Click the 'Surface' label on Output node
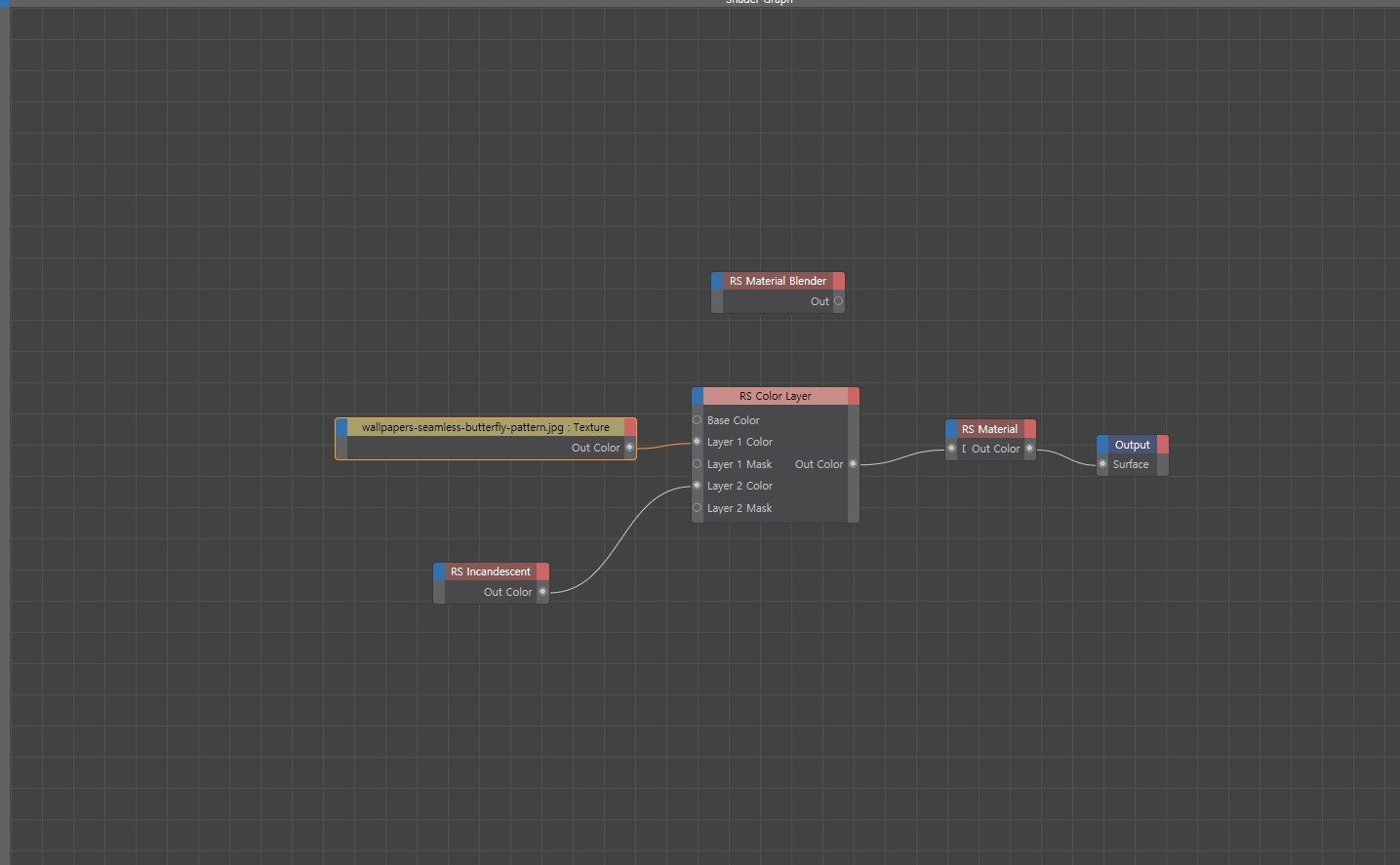 1131,464
